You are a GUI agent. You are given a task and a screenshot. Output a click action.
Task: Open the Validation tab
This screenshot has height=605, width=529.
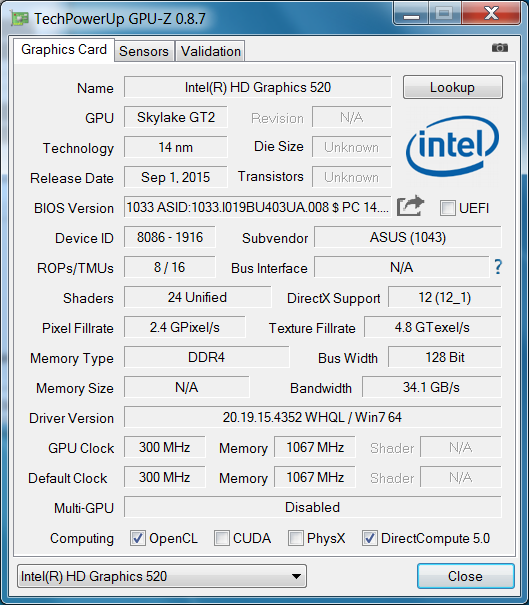(211, 51)
